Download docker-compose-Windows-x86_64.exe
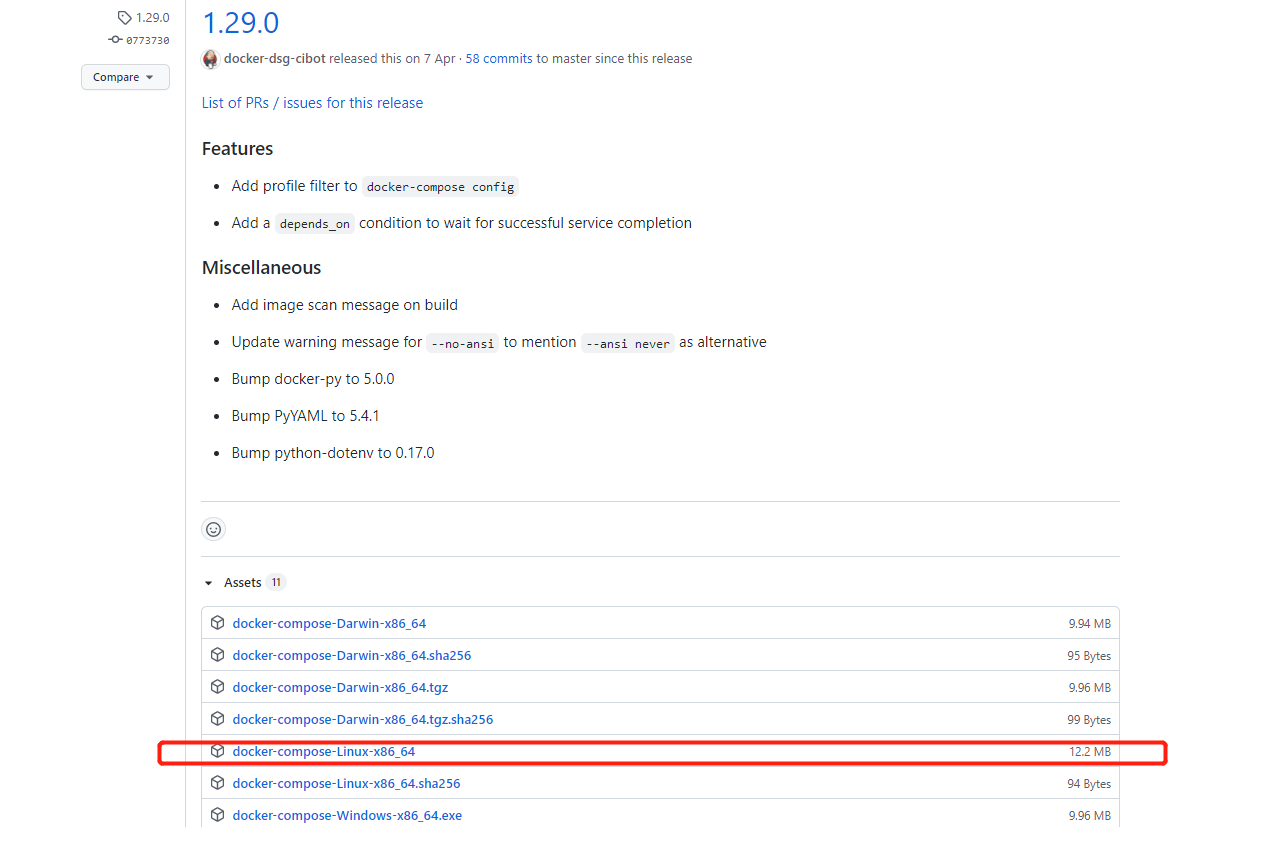This screenshot has height=867, width=1288. point(347,815)
